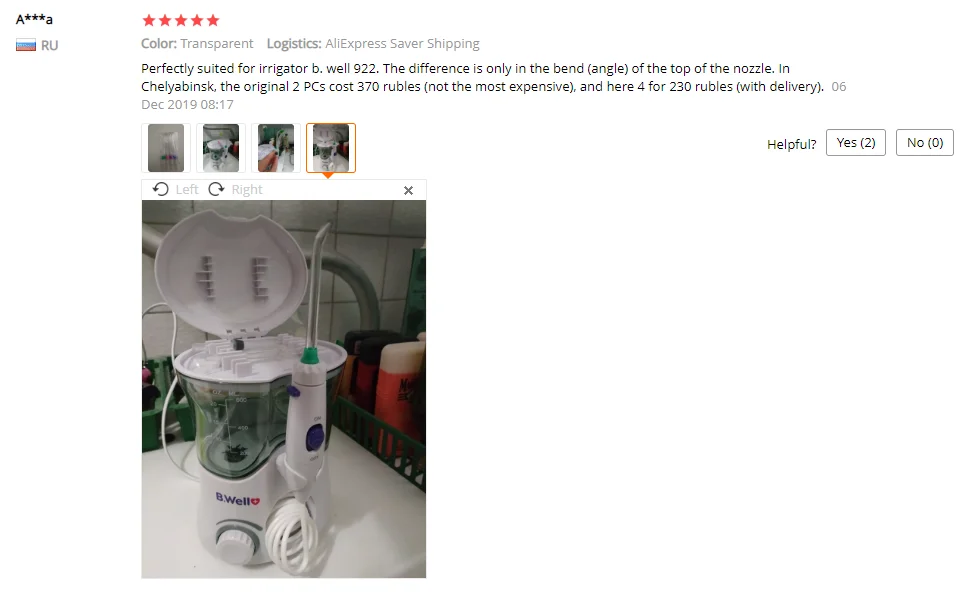
Task: Click the RU country label
Action: tap(50, 45)
